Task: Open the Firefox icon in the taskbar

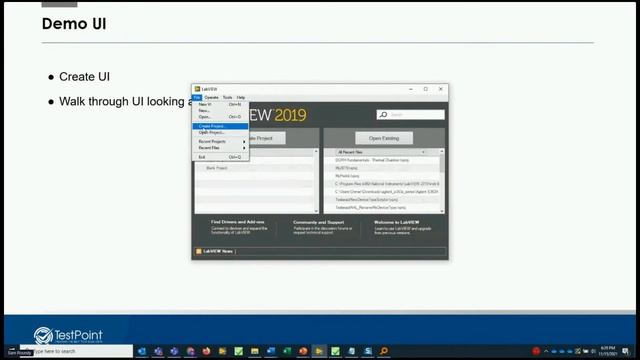Action: 207,351
